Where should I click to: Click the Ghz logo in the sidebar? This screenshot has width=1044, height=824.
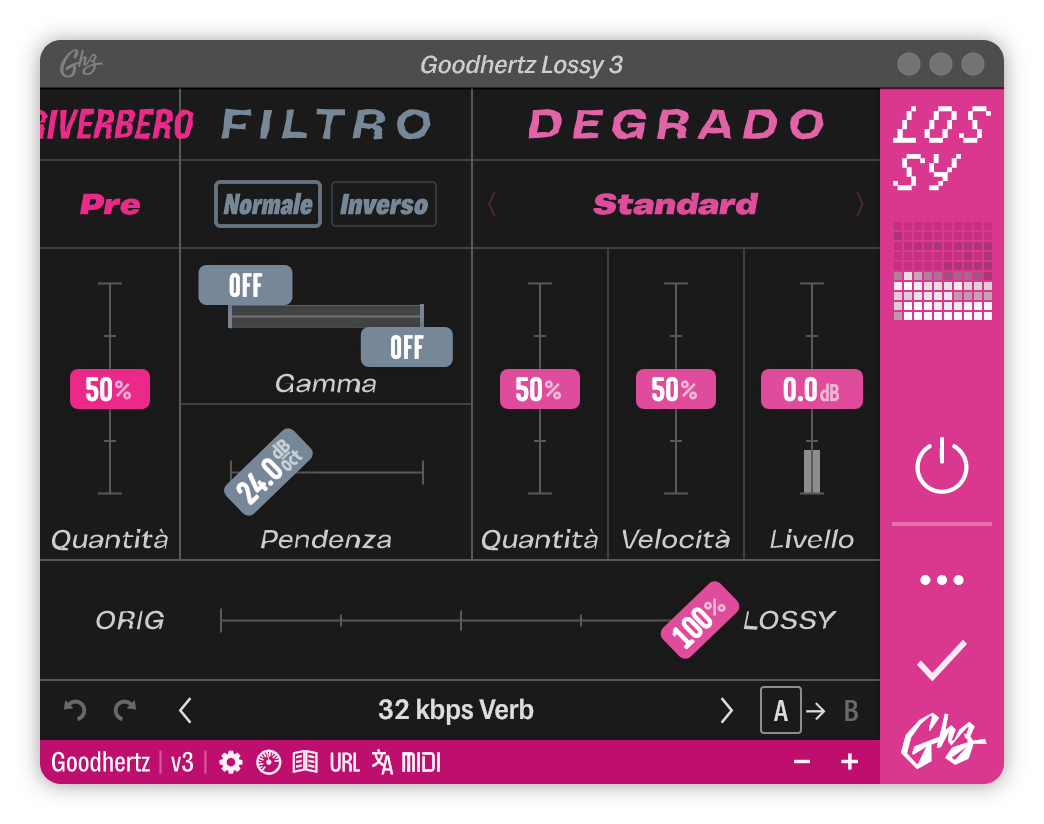tap(941, 742)
